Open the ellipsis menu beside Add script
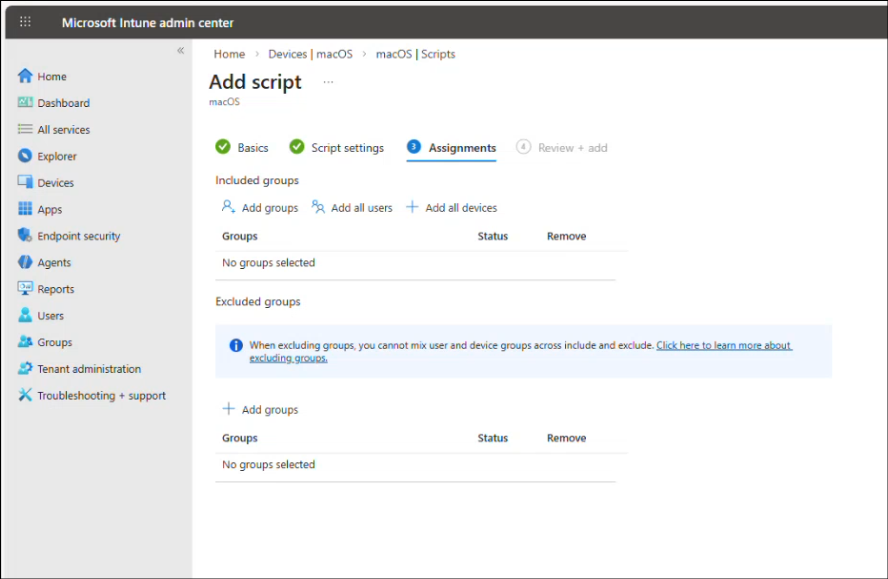This screenshot has width=888, height=579. (328, 82)
